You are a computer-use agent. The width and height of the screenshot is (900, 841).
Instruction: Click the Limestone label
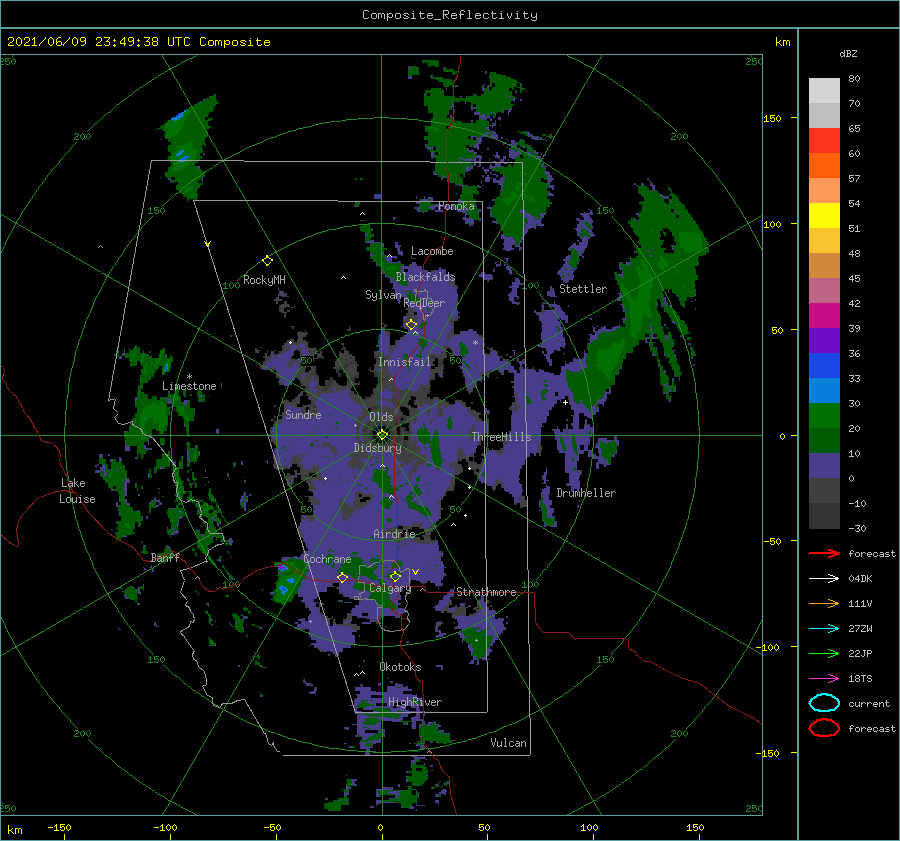click(x=189, y=386)
